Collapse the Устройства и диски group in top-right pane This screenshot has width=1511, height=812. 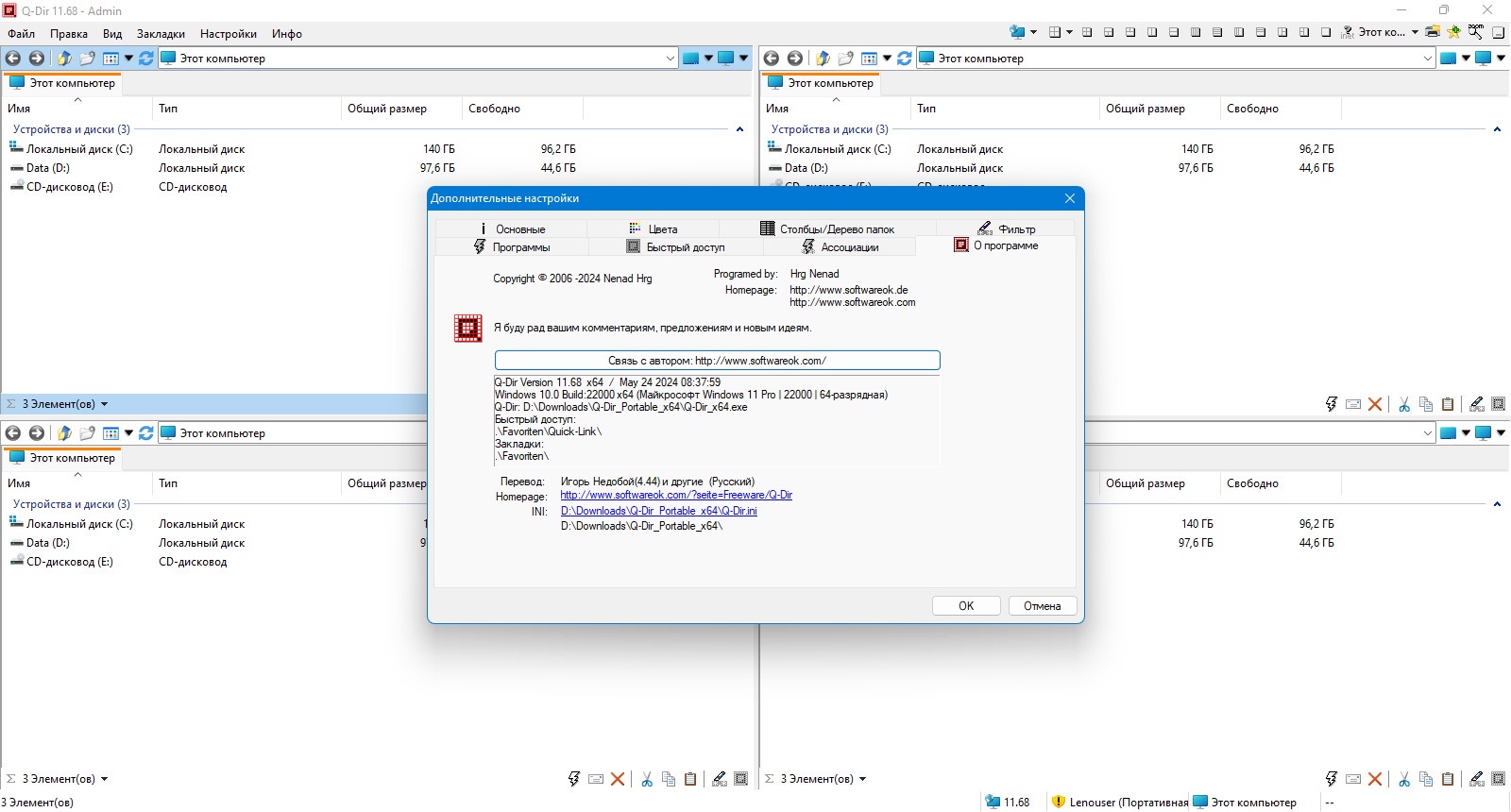1497,129
